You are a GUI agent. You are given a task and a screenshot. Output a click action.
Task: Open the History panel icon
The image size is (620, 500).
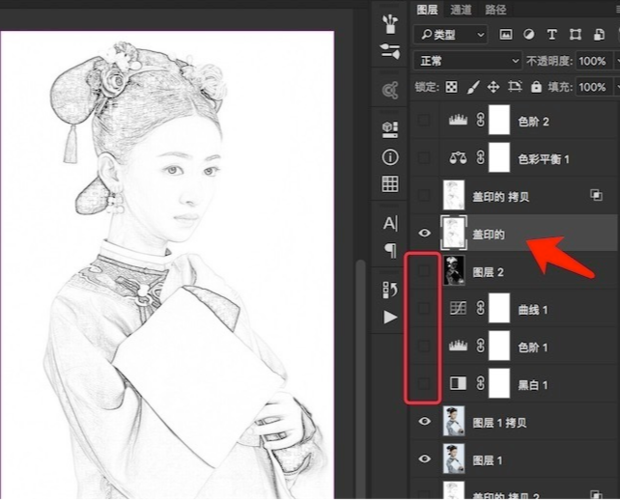pos(390,290)
